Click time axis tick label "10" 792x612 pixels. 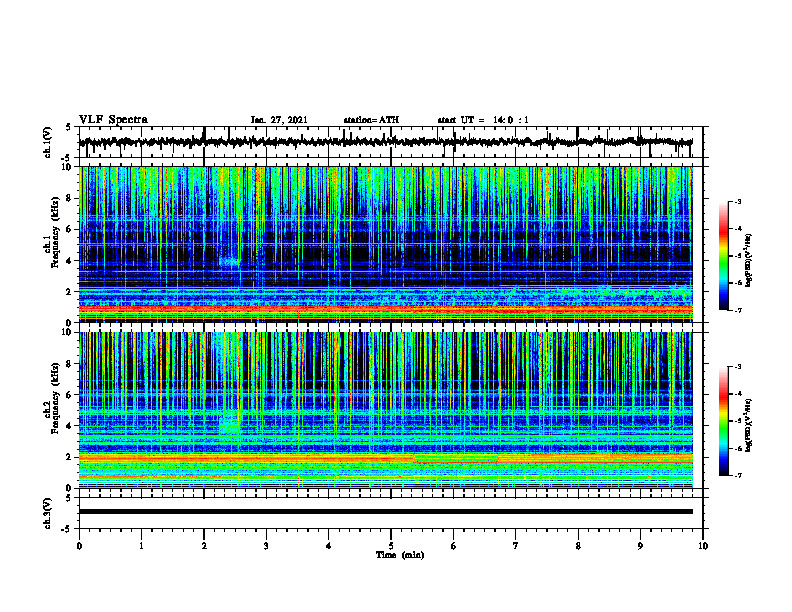click(x=703, y=546)
